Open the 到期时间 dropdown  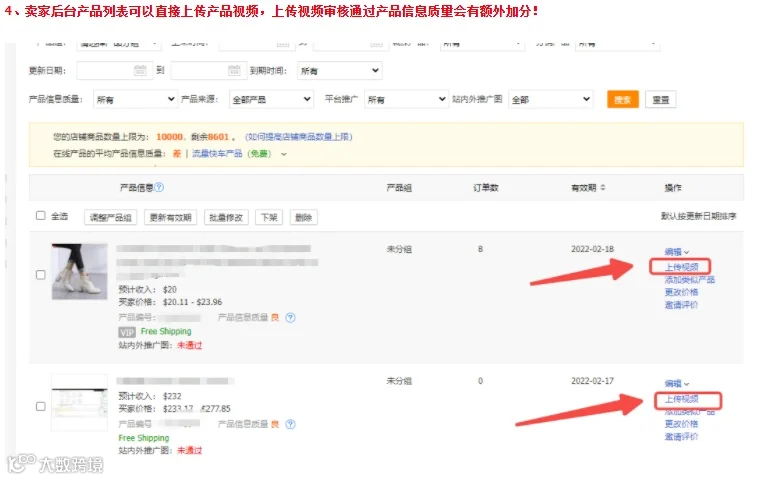click(340, 71)
